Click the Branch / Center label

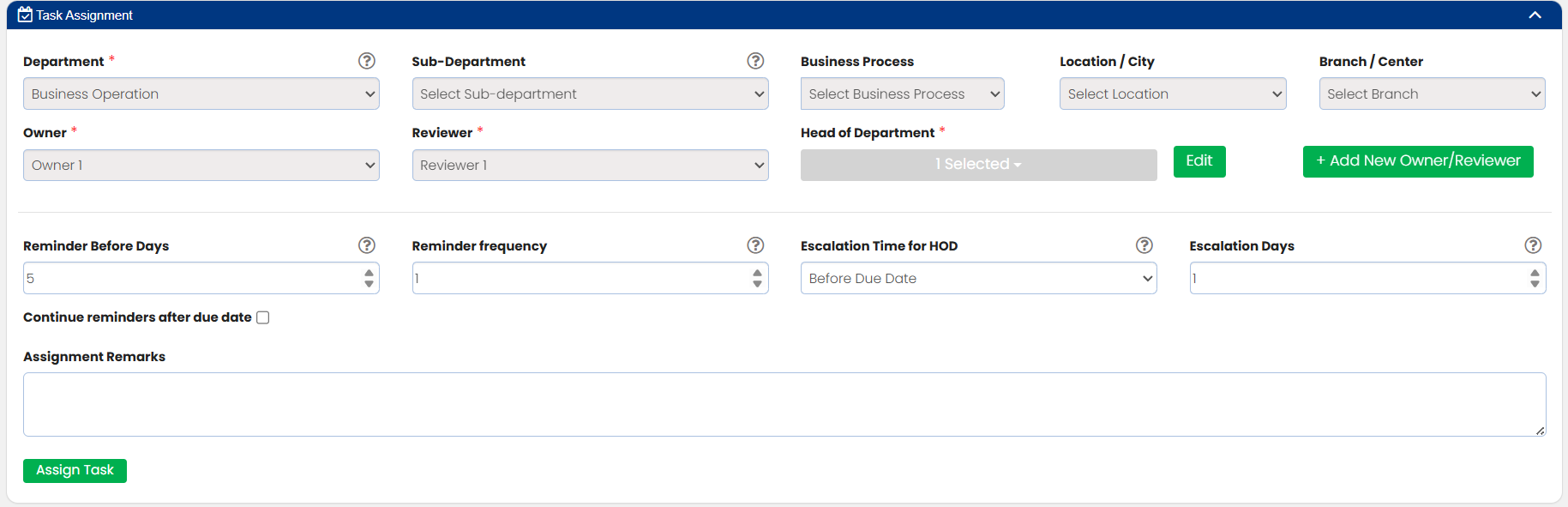coord(1371,62)
